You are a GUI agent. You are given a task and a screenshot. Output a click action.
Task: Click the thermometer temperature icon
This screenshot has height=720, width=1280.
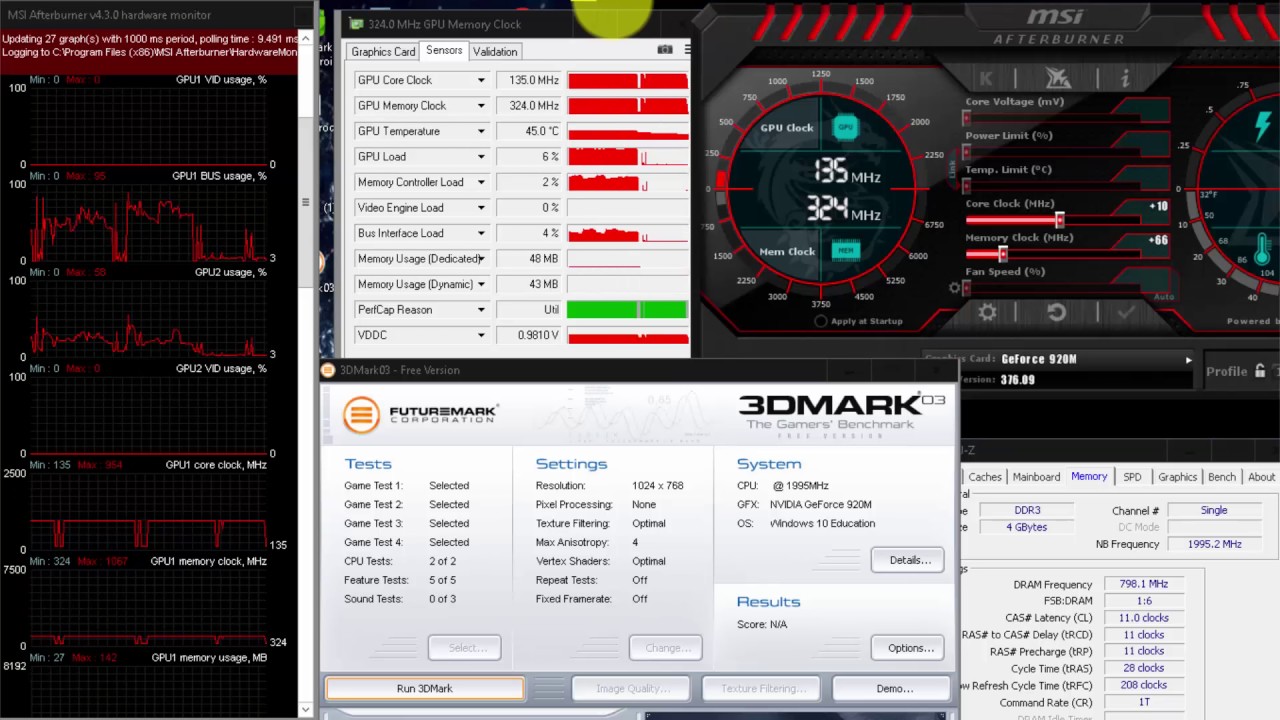1262,248
